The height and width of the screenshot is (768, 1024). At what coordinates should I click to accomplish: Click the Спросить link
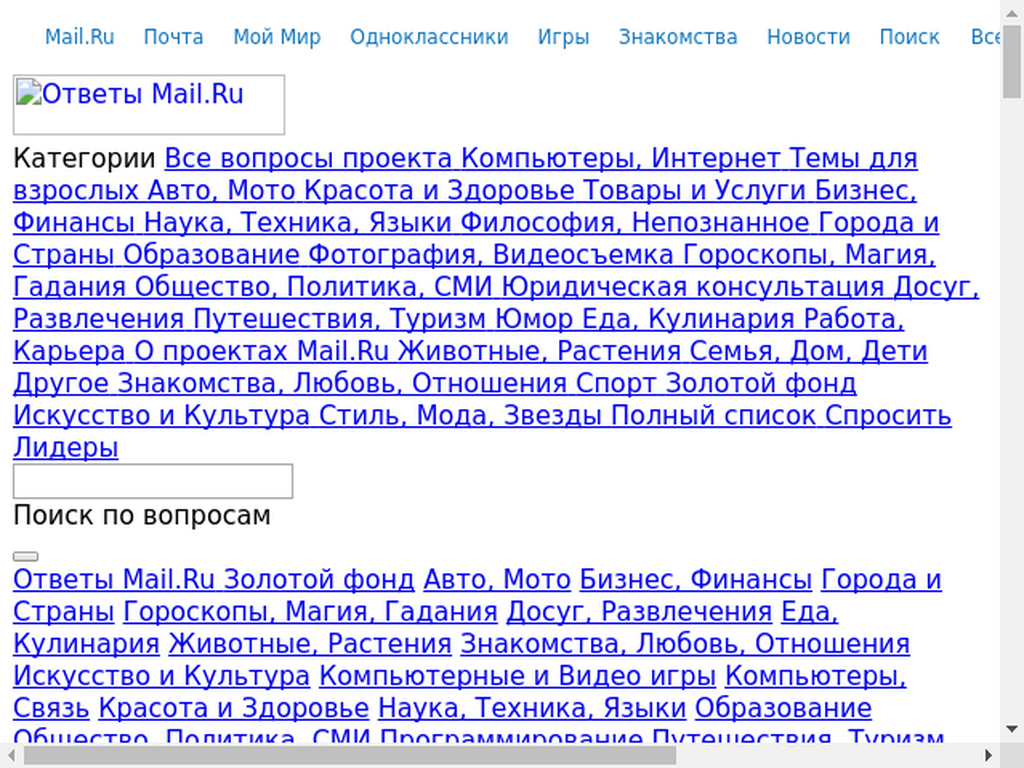coord(888,415)
